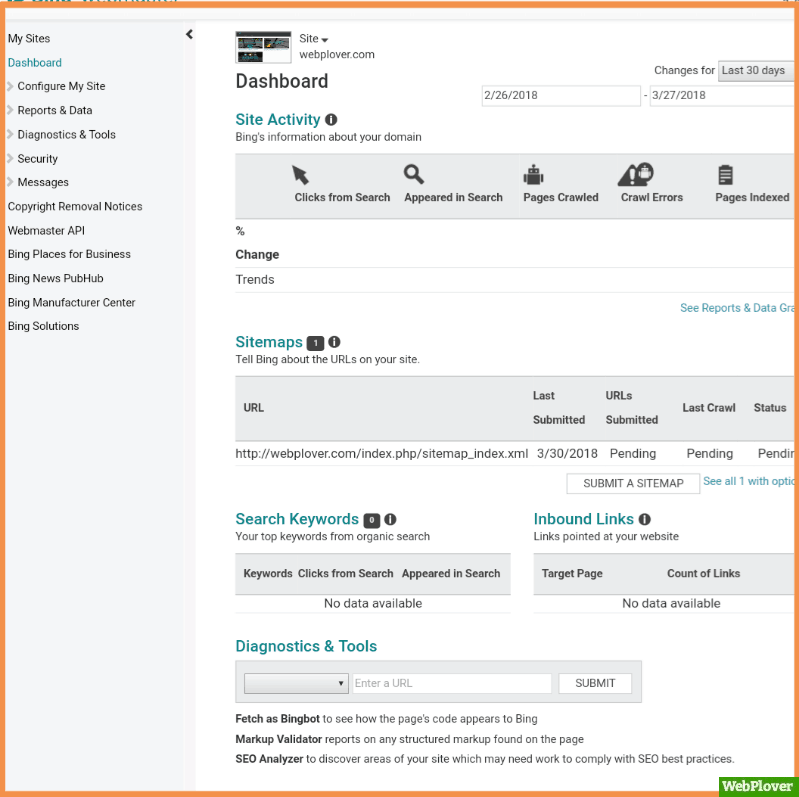Screen dimensions: 799x797
Task: Click info icon next to Site Activity
Action: 331,120
